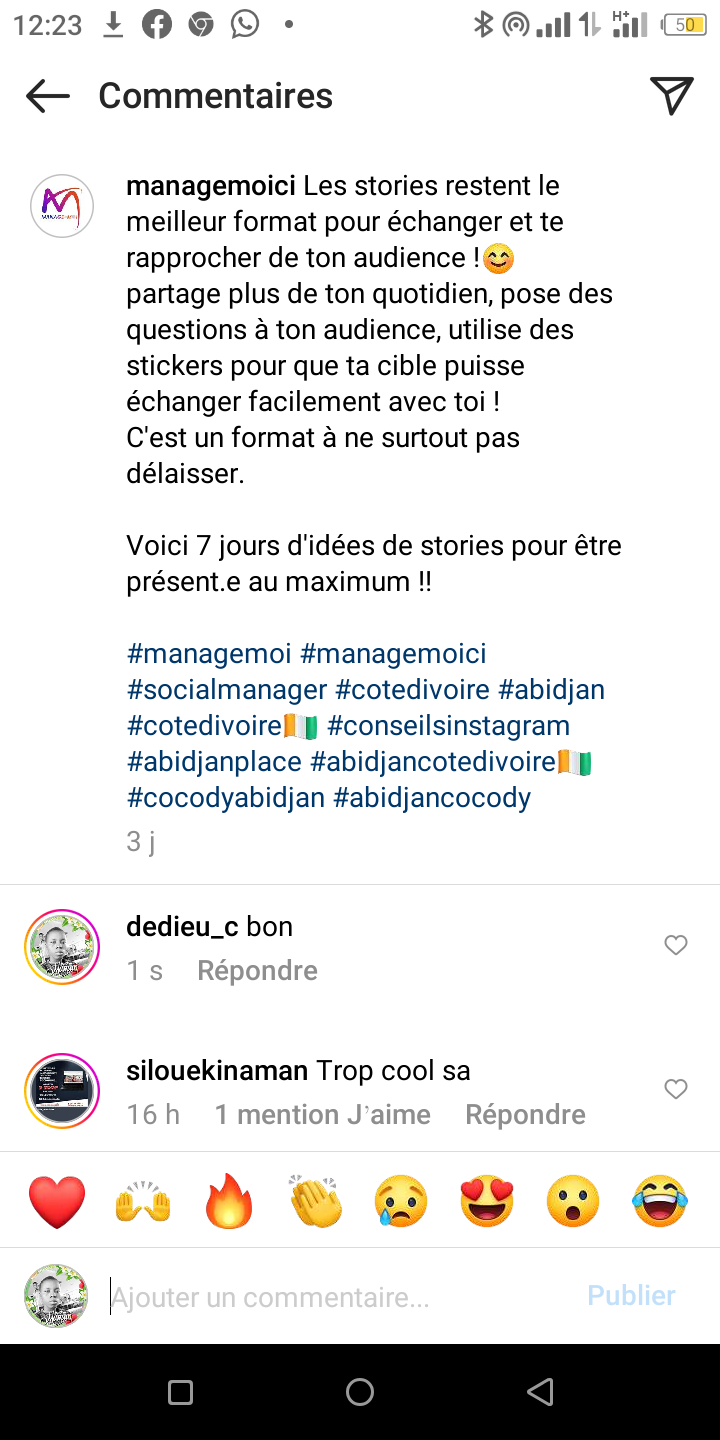Insert fire emoji reaction
The width and height of the screenshot is (720, 1440).
coord(229,1201)
